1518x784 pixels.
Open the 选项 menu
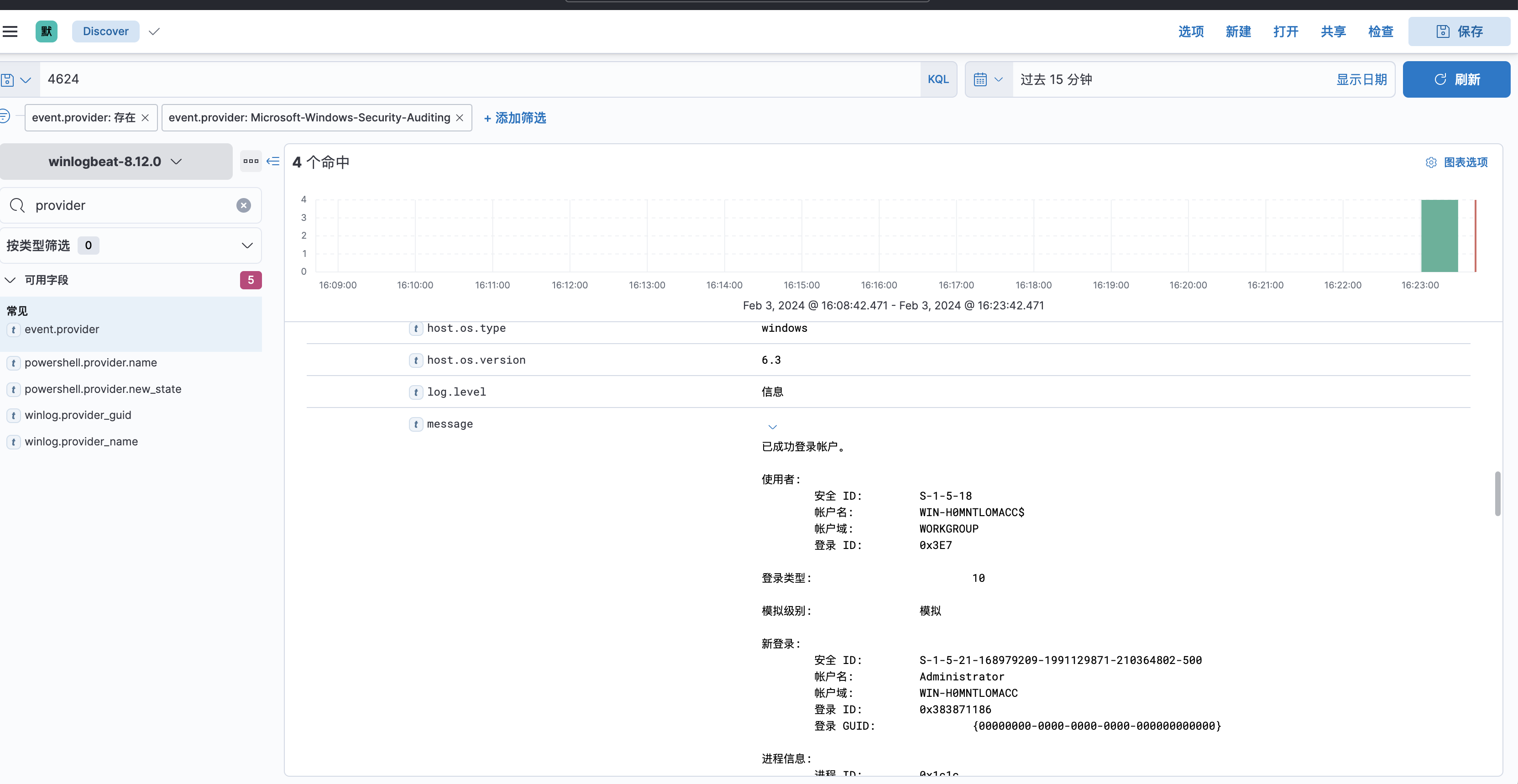click(1191, 31)
